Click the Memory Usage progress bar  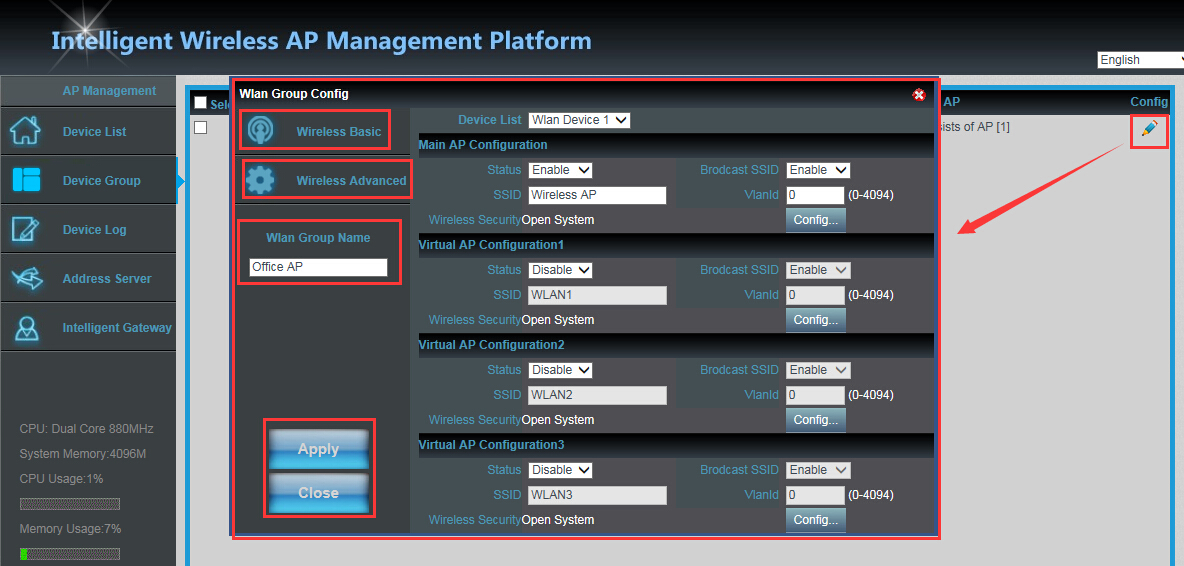(x=69, y=554)
